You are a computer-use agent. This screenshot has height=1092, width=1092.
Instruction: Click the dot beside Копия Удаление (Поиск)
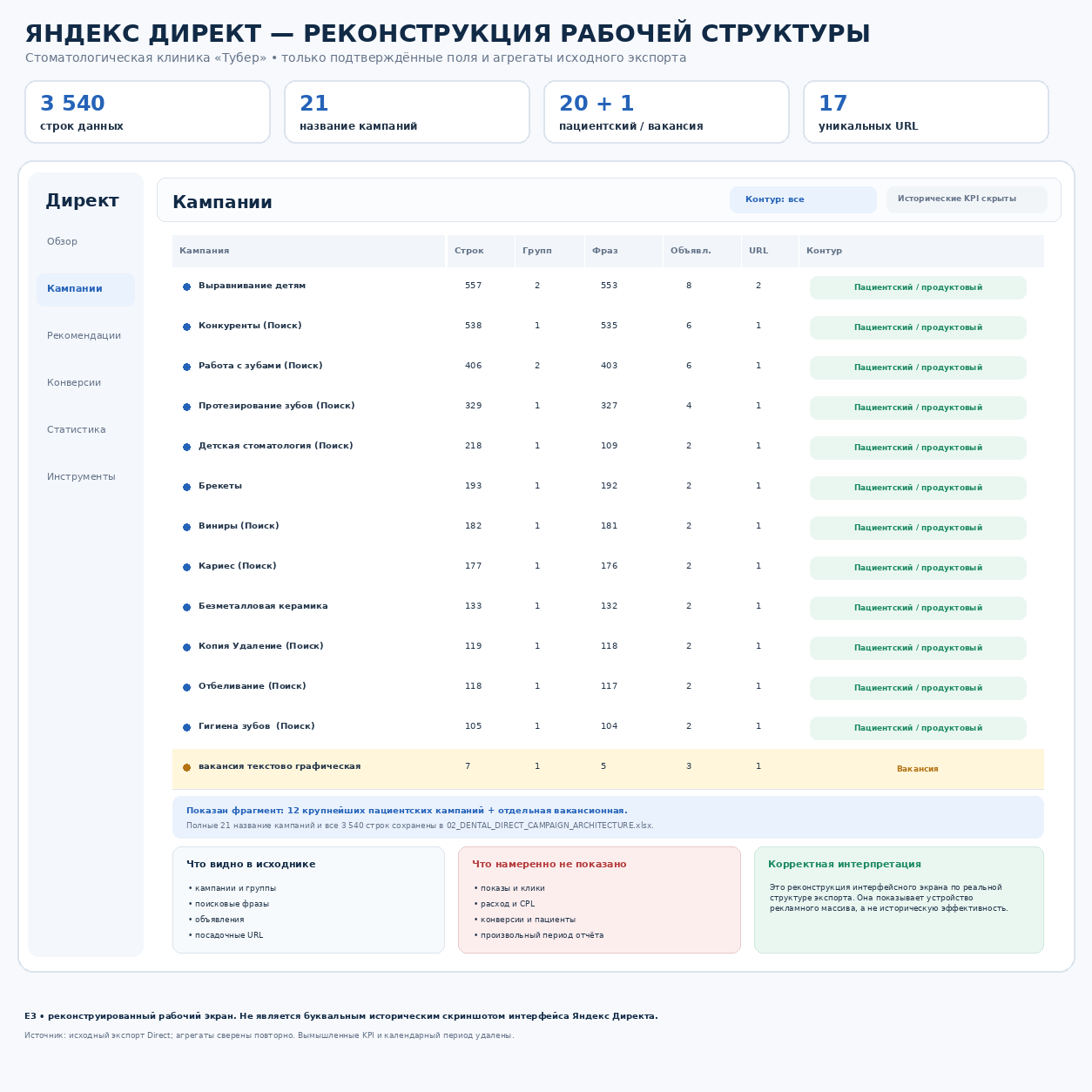[186, 647]
